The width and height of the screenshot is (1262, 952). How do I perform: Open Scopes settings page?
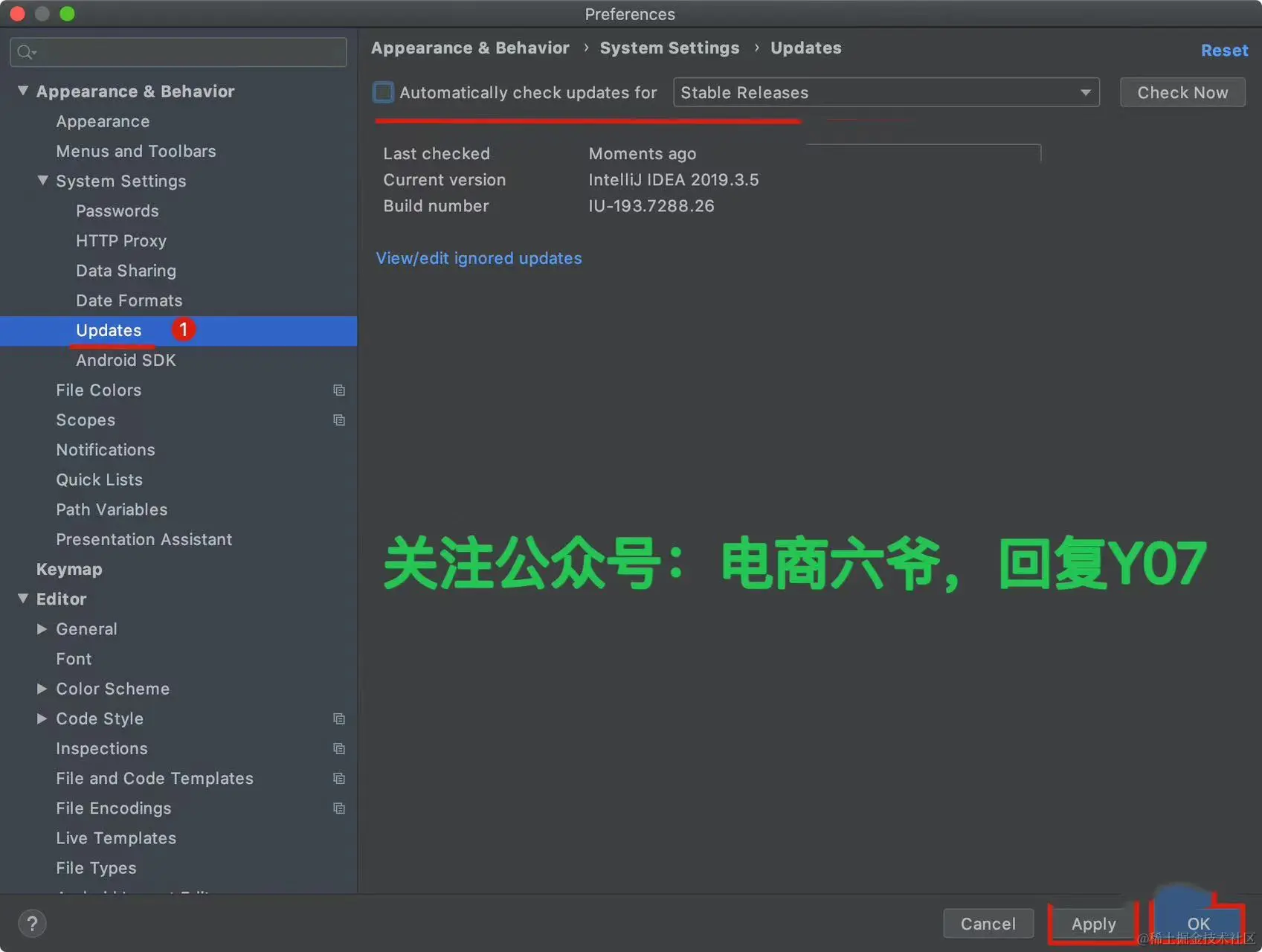tap(86, 420)
